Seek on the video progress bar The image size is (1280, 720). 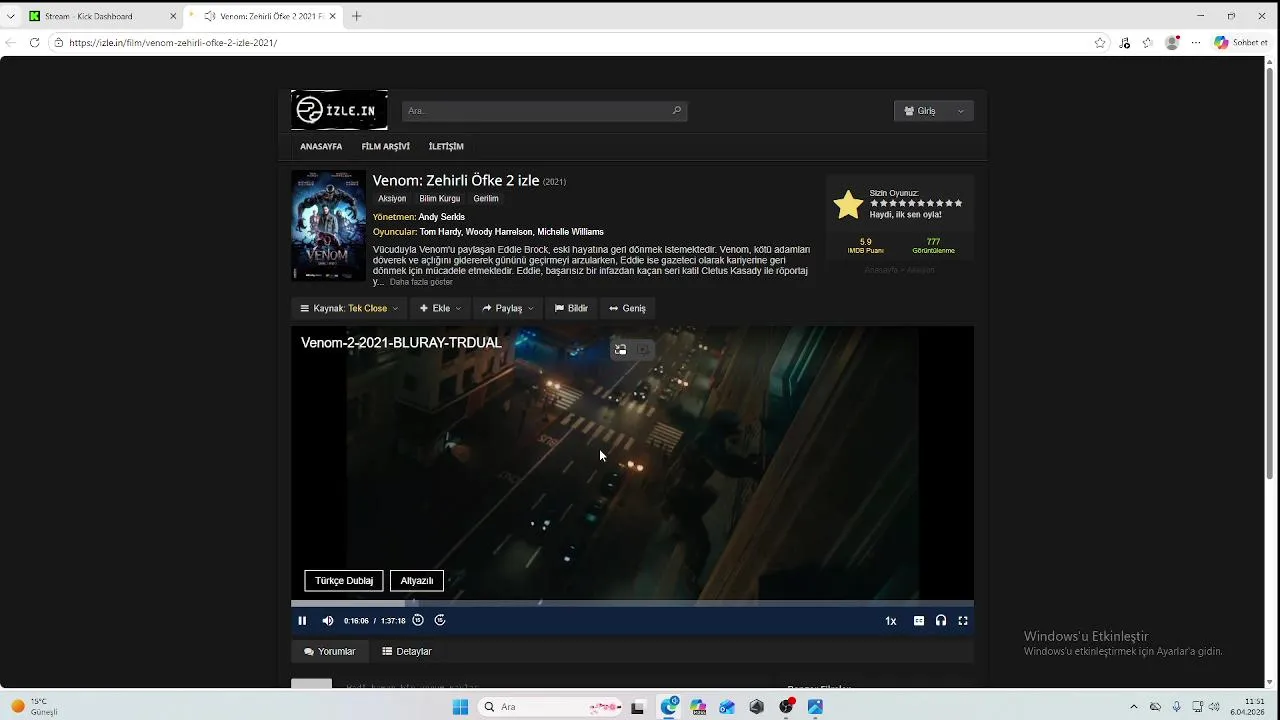632,603
